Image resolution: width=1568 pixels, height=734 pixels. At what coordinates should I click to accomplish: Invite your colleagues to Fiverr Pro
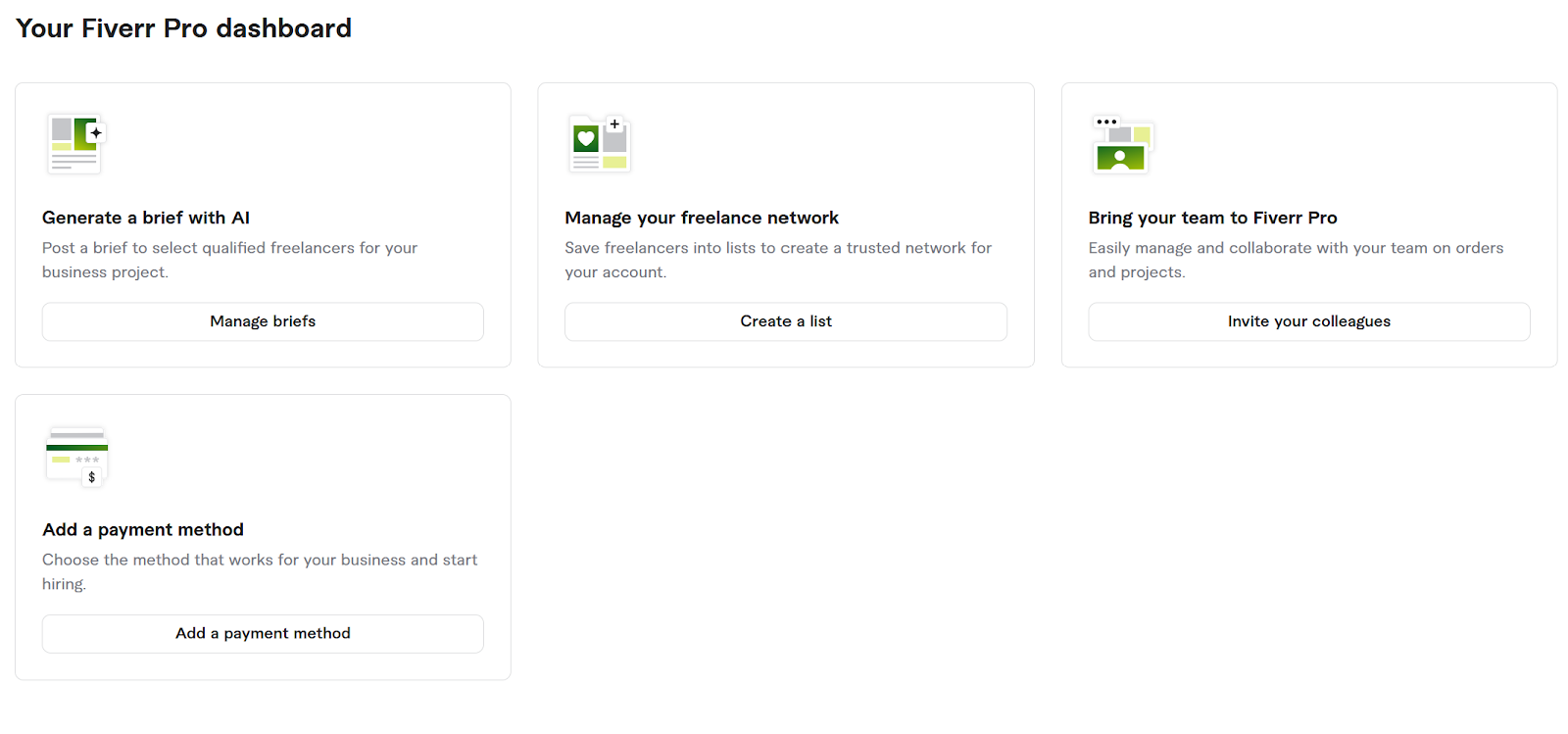coord(1309,321)
